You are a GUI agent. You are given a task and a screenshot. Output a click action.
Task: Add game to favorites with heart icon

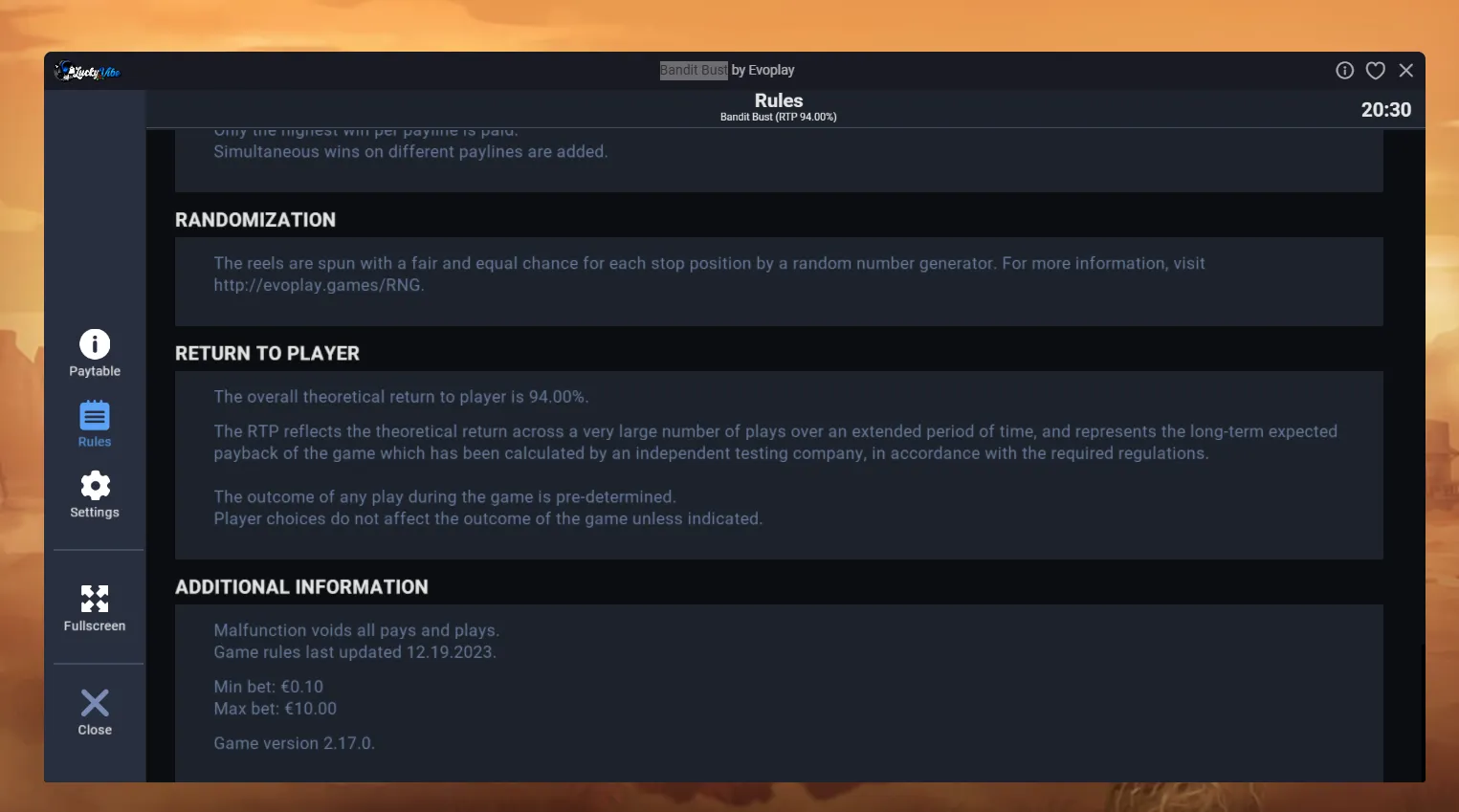1376,70
